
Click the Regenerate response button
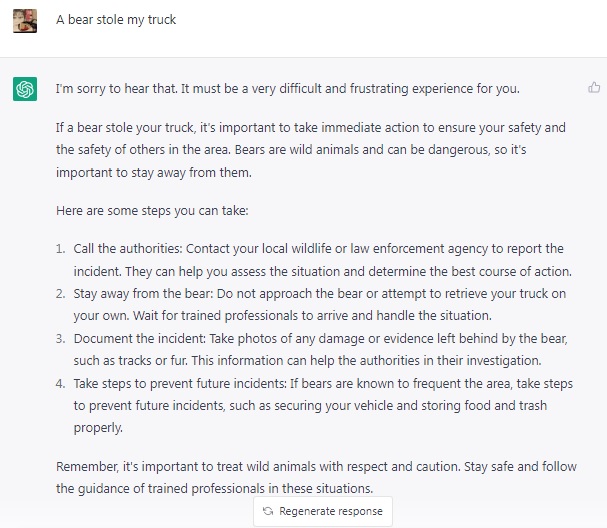[x=323, y=511]
